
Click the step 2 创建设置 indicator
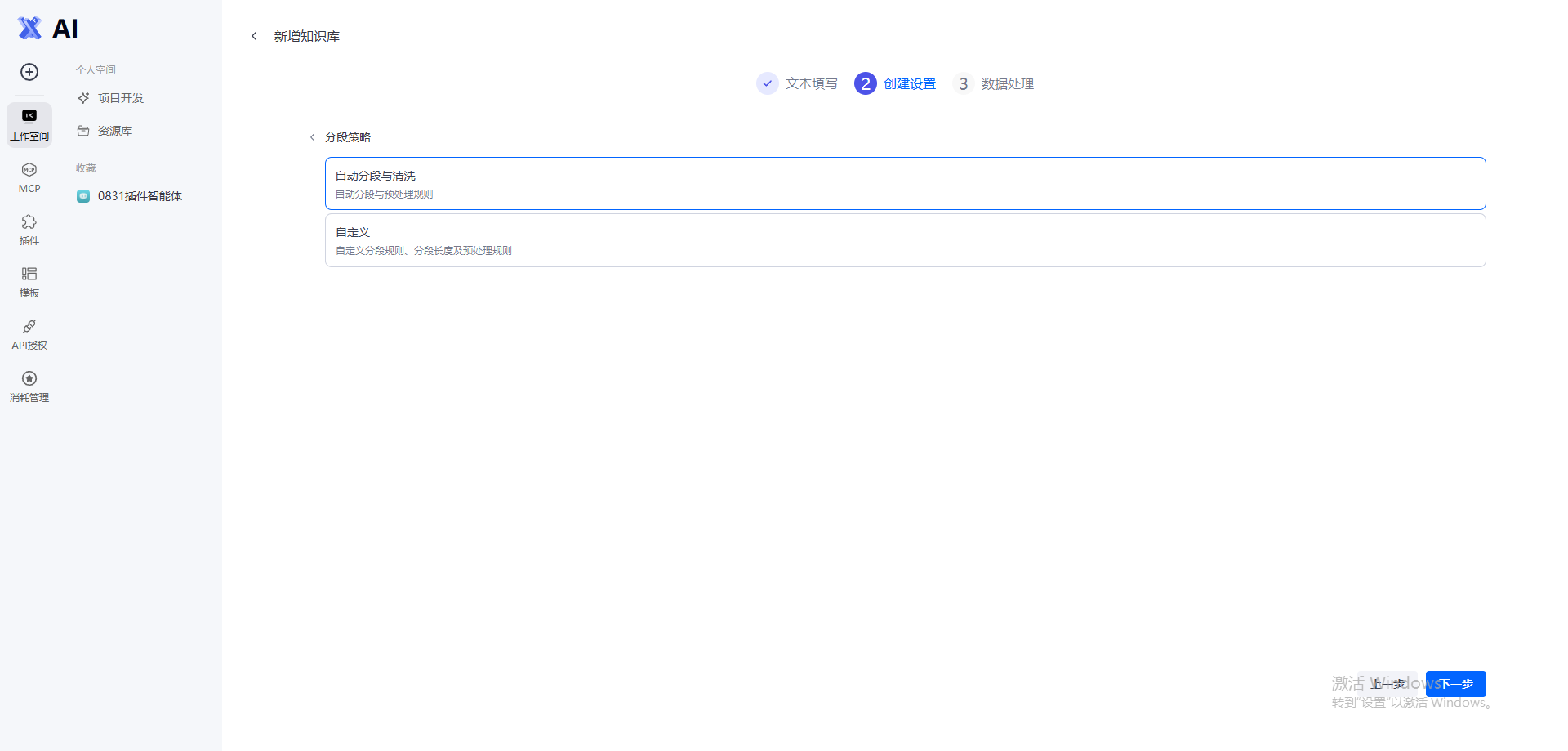tap(895, 83)
